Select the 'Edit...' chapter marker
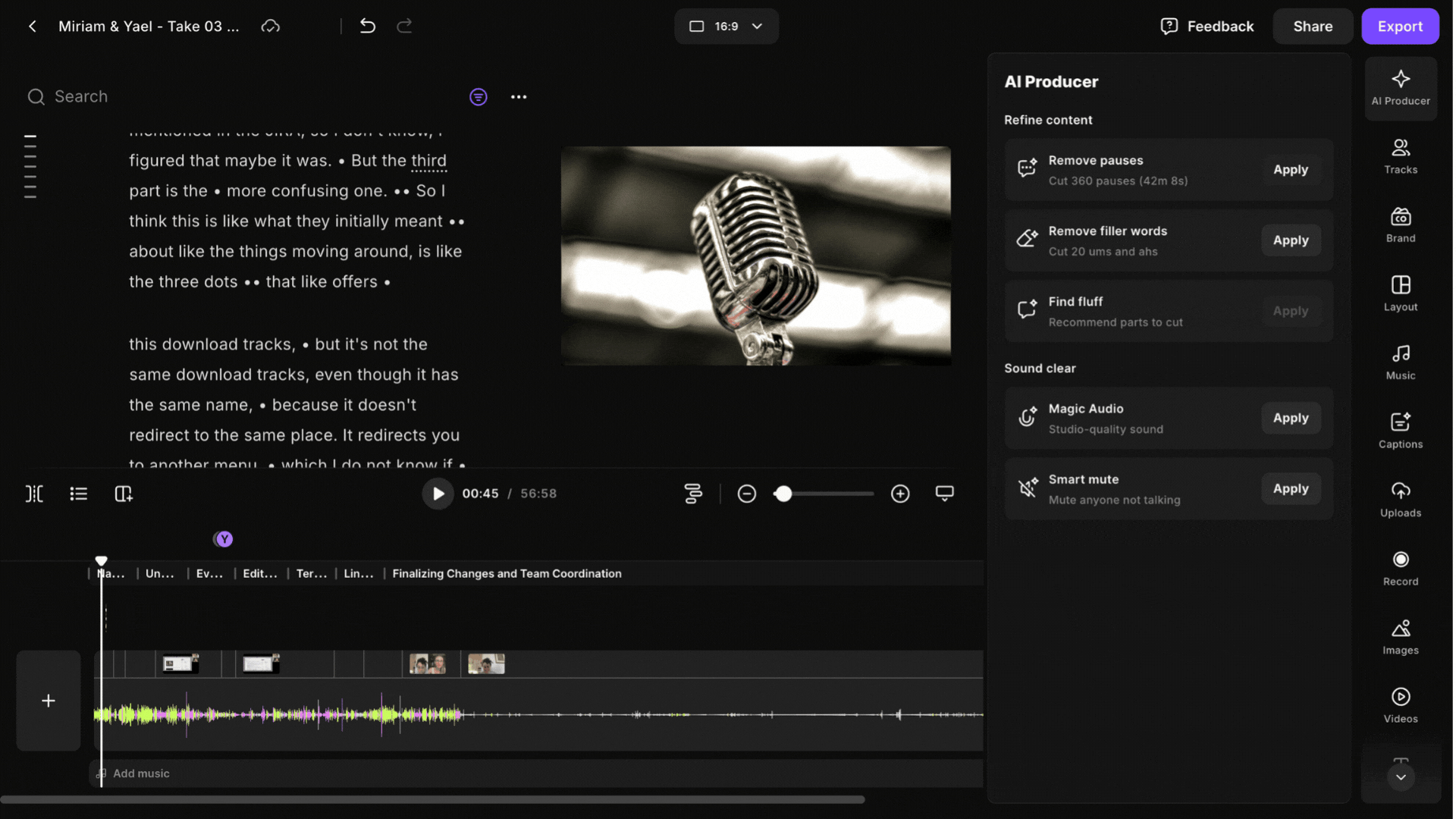This screenshot has height=819, width=1456. coord(259,574)
